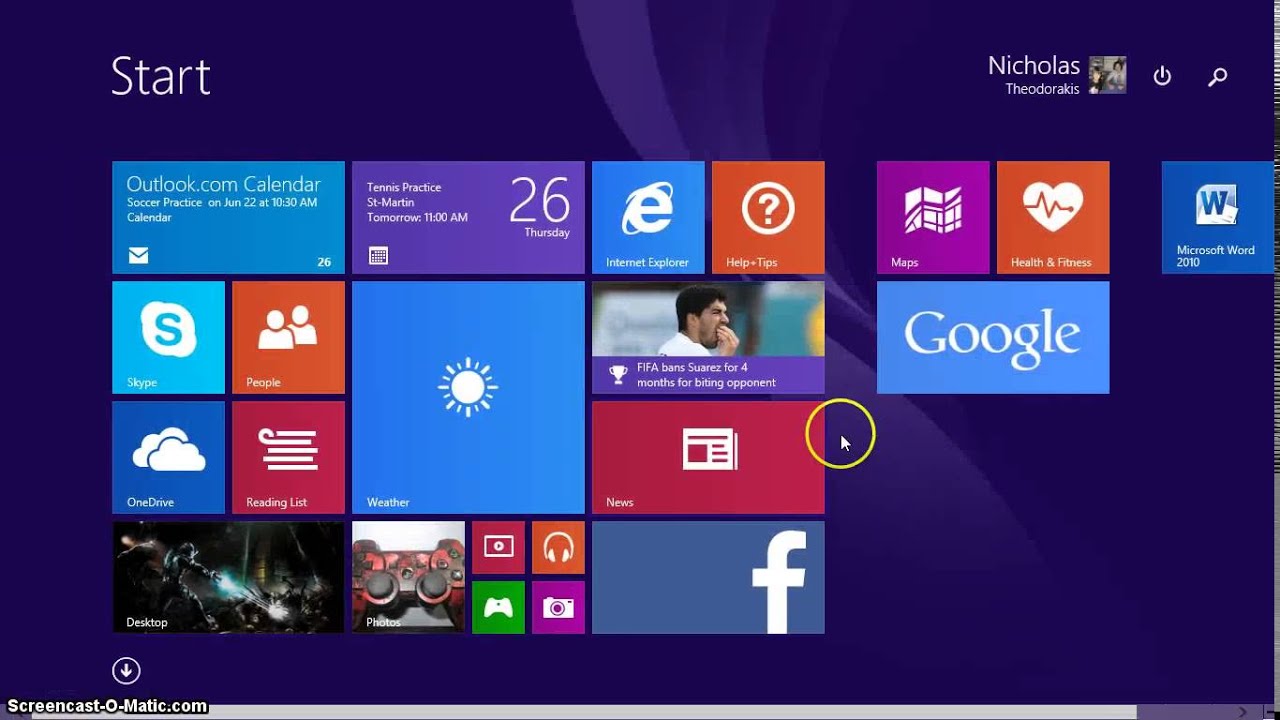Open the small Camera tile
This screenshot has height=720, width=1280.
tap(558, 607)
